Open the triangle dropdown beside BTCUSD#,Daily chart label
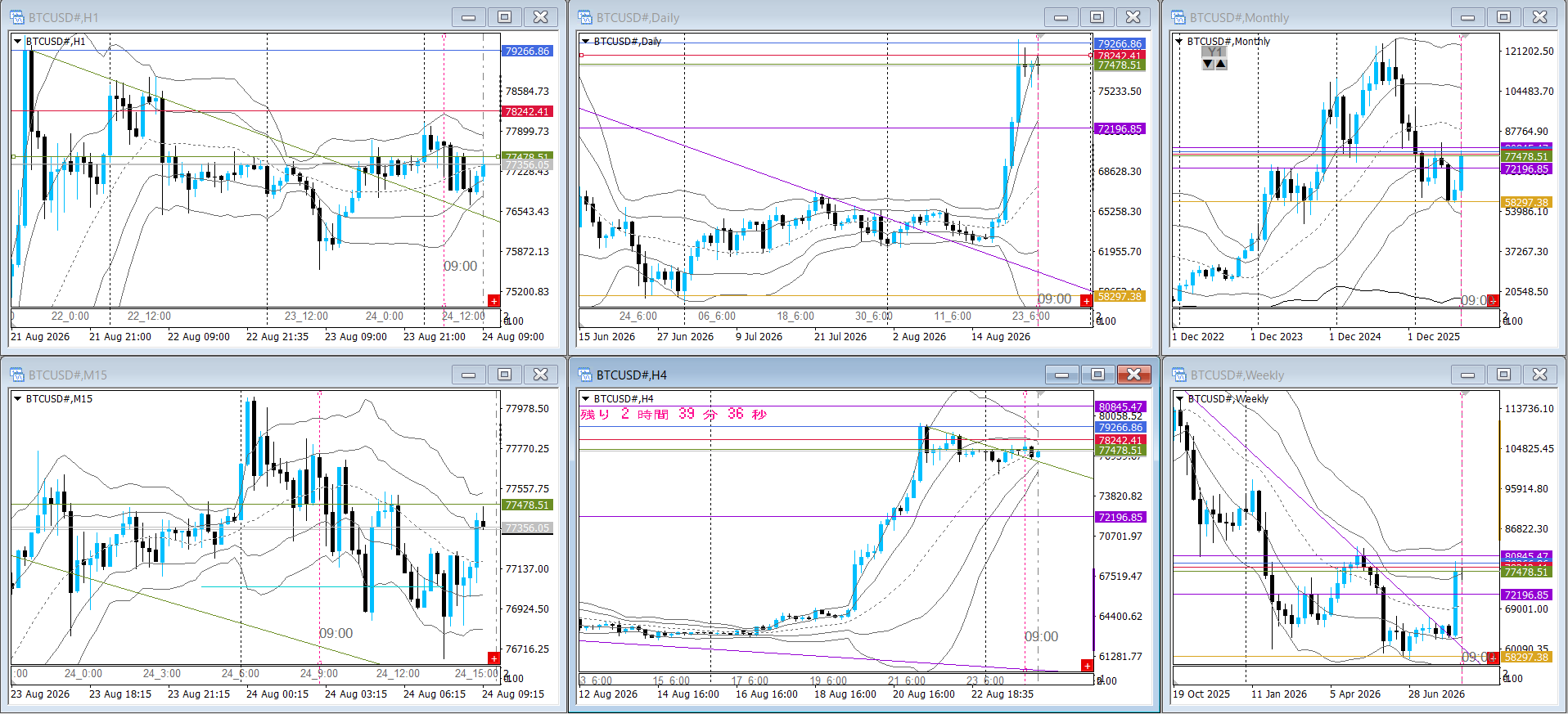The width and height of the screenshot is (1568, 714). (x=585, y=42)
